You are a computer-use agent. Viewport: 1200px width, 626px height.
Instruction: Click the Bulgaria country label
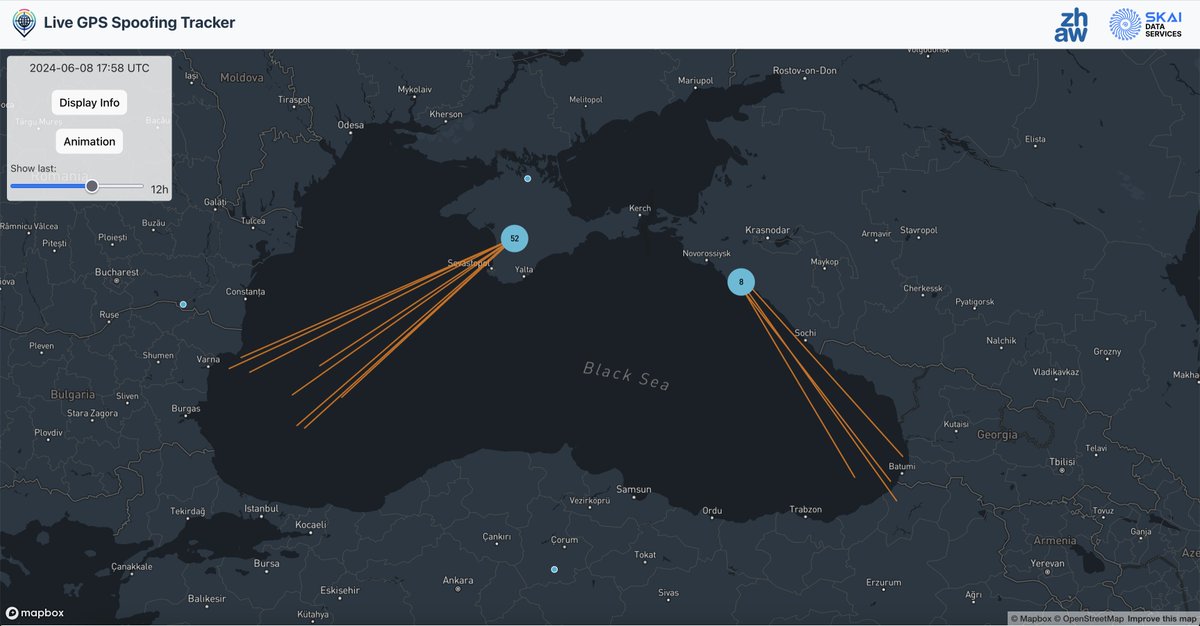[x=72, y=395]
